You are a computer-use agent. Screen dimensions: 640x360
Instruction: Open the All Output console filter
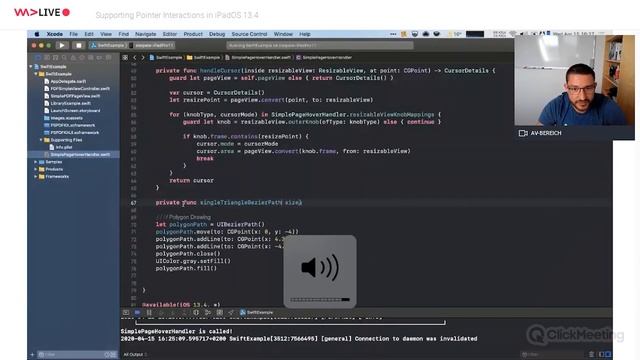pos(135,355)
